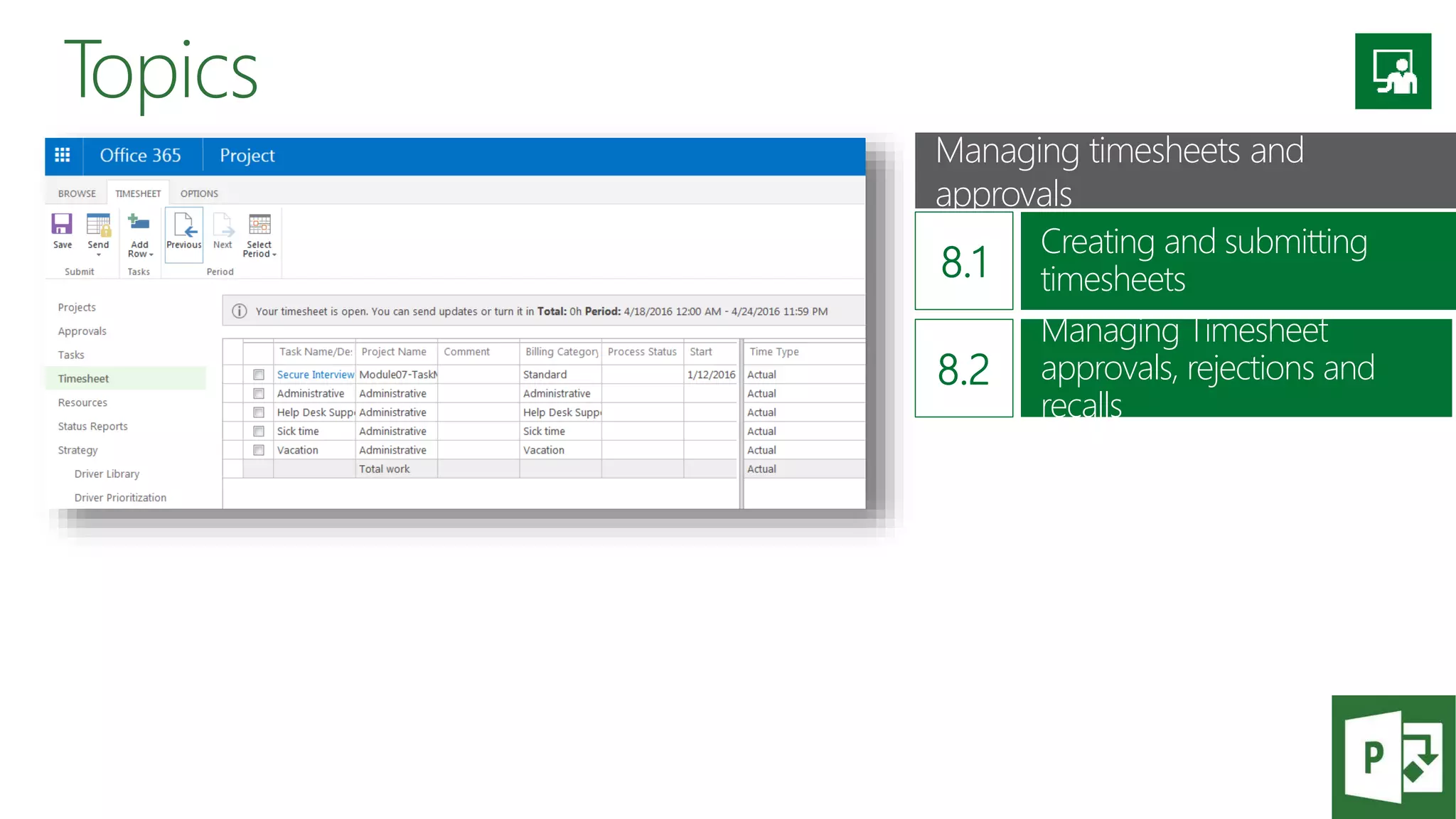
Task: Check the Help Desk Support row checkbox
Action: [259, 412]
